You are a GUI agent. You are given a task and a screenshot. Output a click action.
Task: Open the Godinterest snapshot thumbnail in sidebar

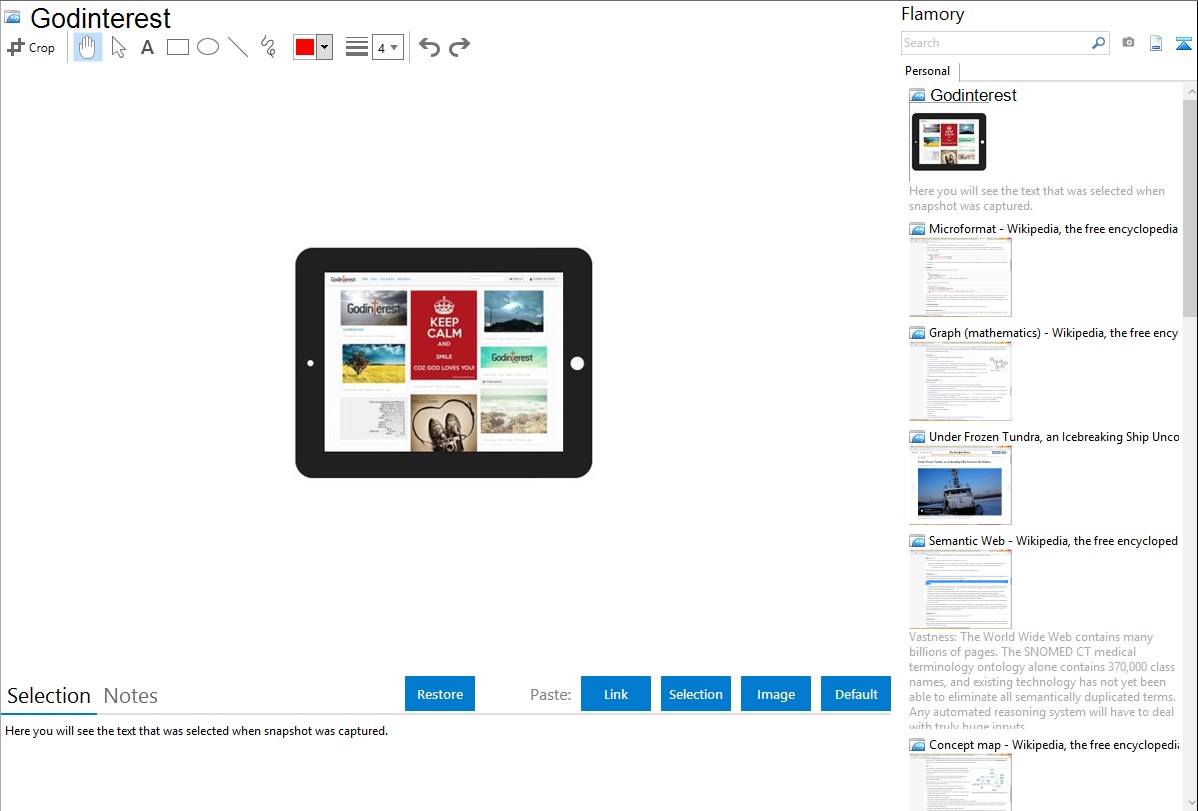pyautogui.click(x=949, y=142)
